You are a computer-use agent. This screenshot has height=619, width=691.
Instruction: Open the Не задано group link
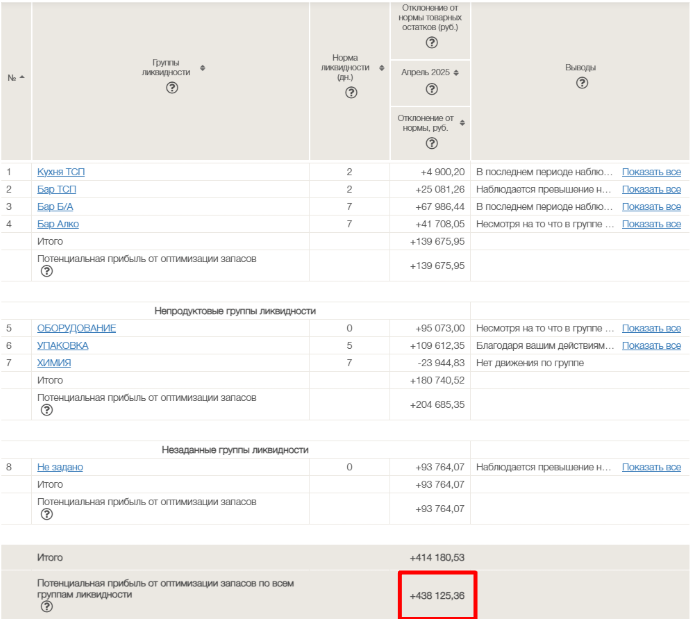click(x=60, y=467)
